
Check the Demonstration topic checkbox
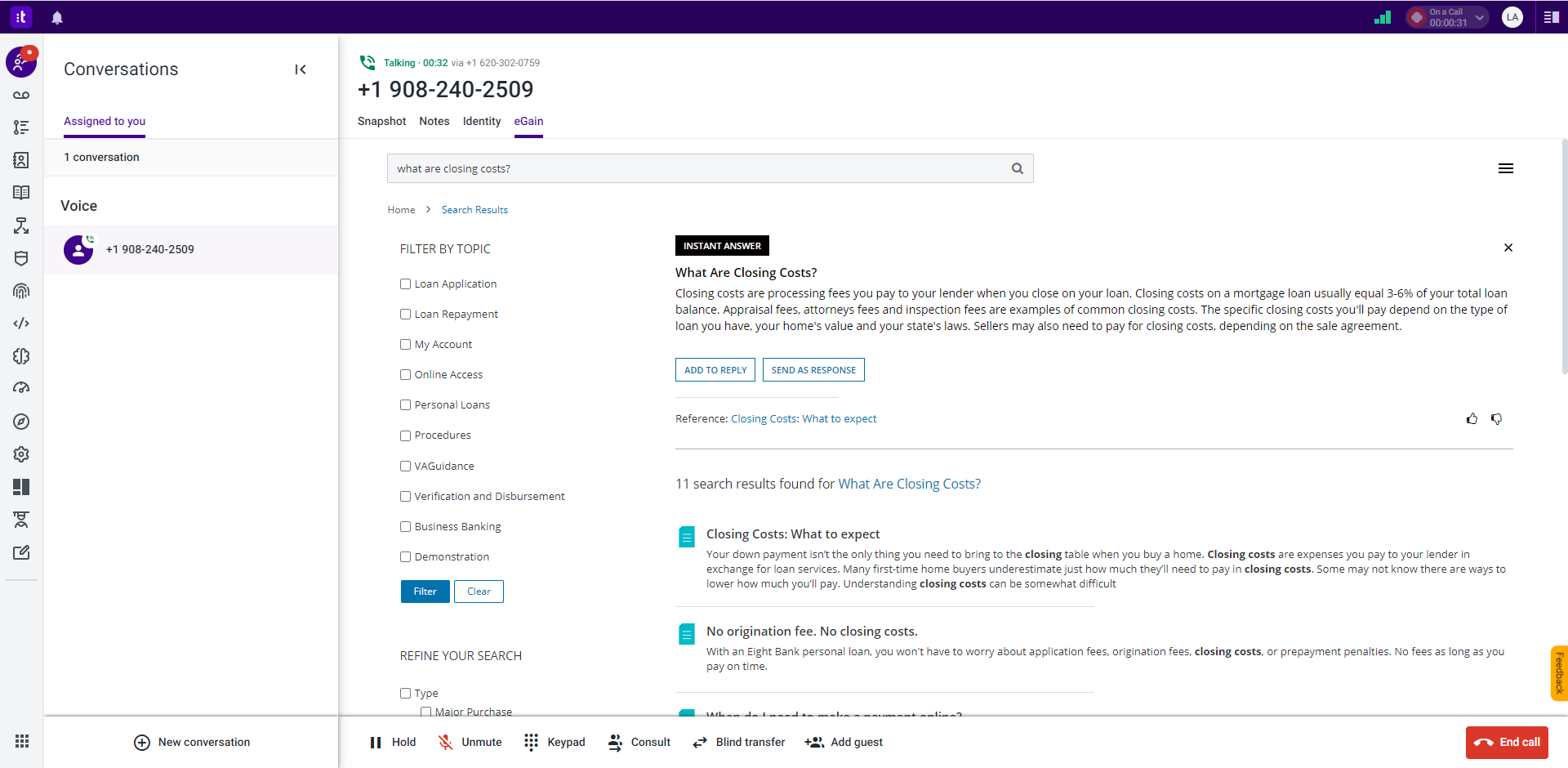point(405,556)
